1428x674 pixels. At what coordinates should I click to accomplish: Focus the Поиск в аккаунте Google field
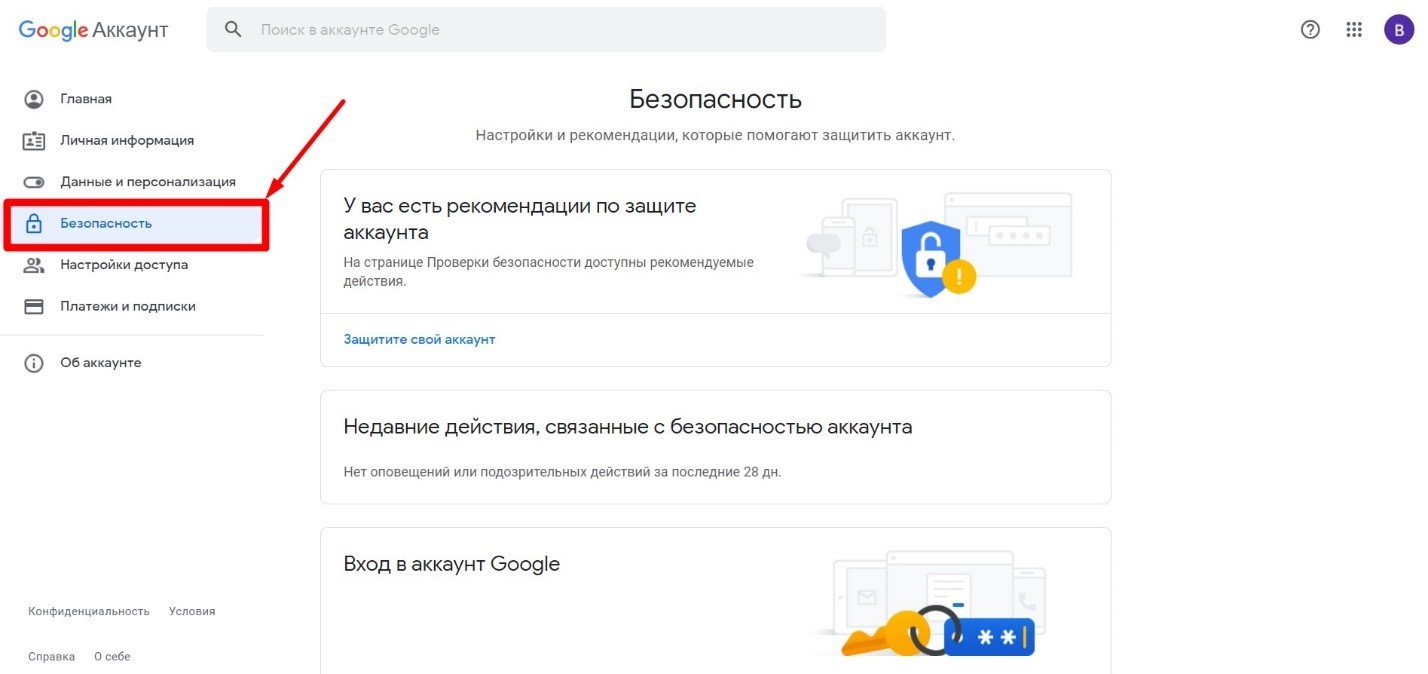(x=546, y=30)
